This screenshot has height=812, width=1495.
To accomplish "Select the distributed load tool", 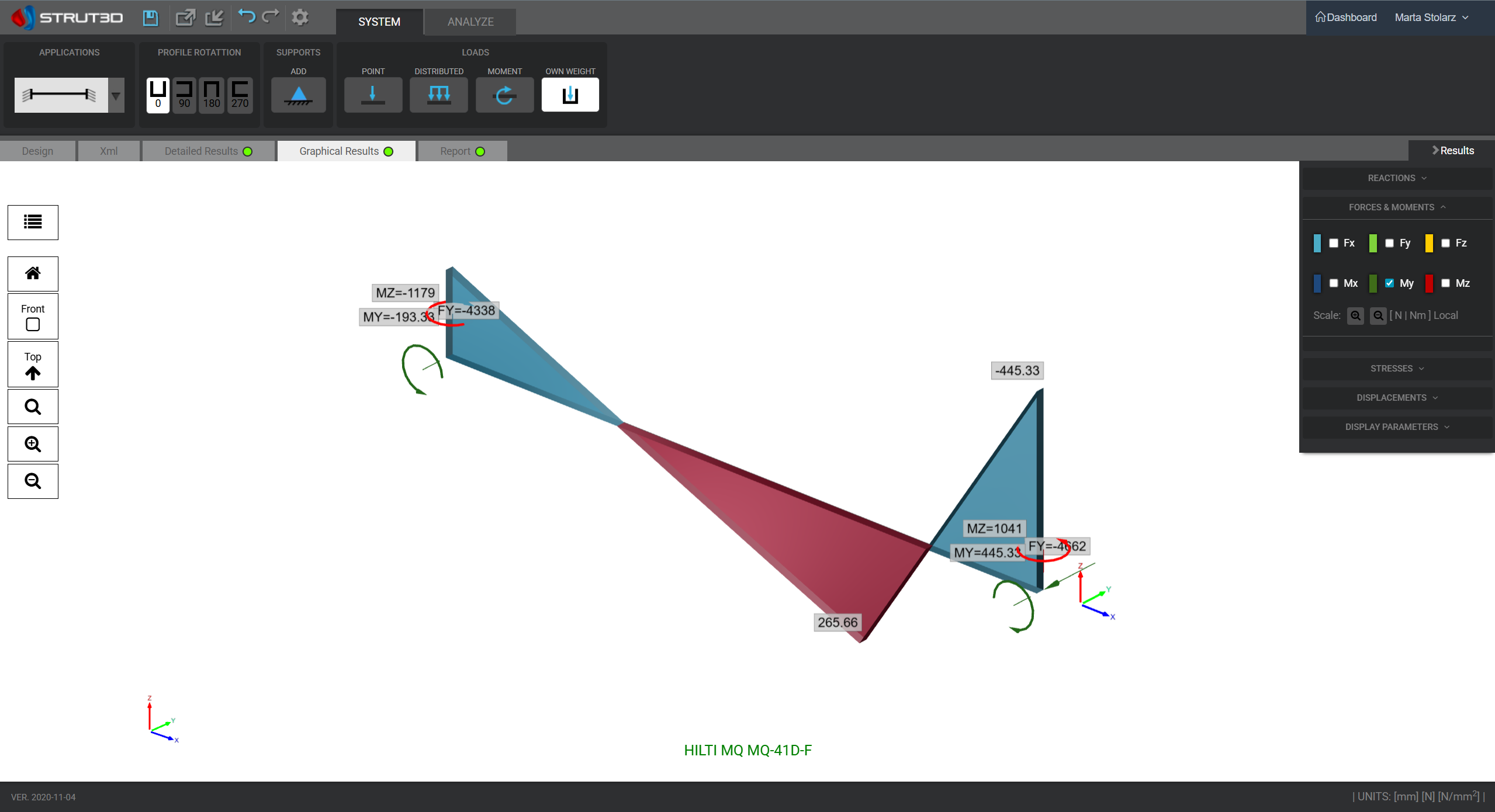I will click(438, 95).
